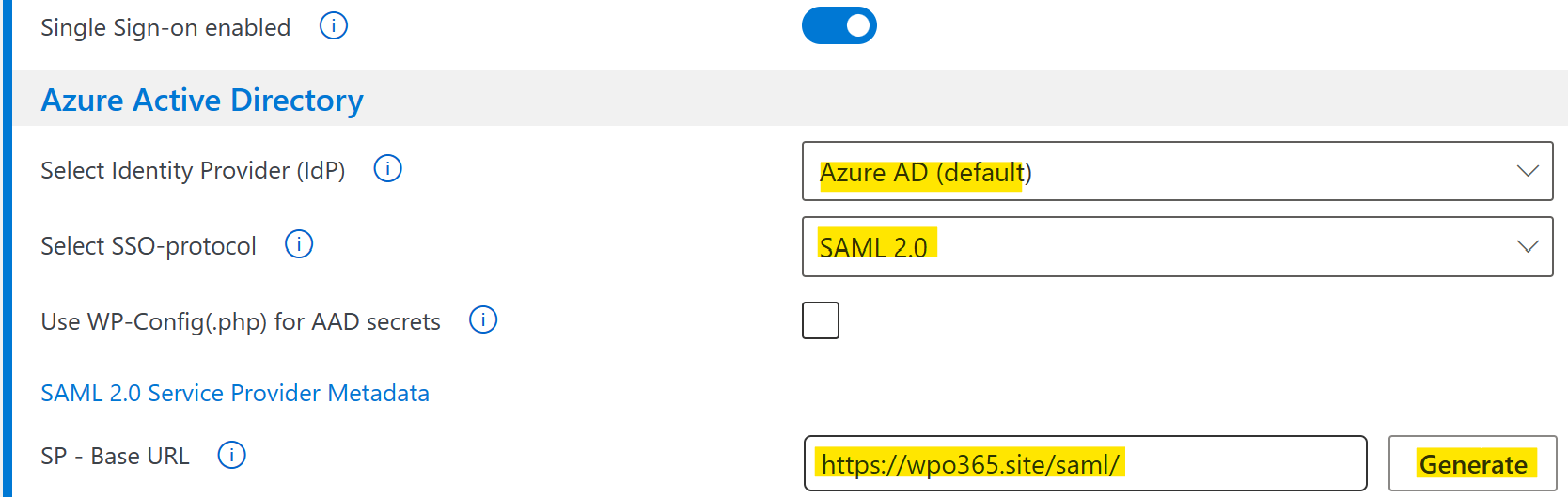Click info icon for WP-Config AAD secrets

pyautogui.click(x=483, y=320)
